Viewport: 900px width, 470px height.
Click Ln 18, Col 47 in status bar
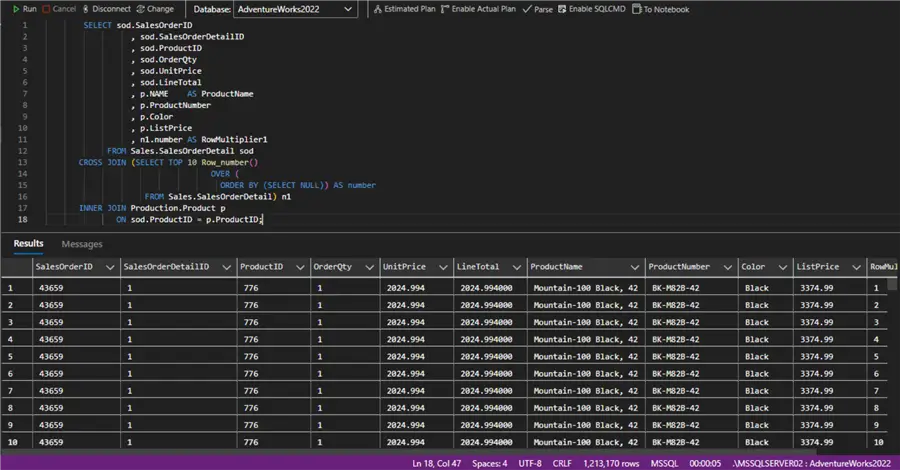[x=436, y=463]
